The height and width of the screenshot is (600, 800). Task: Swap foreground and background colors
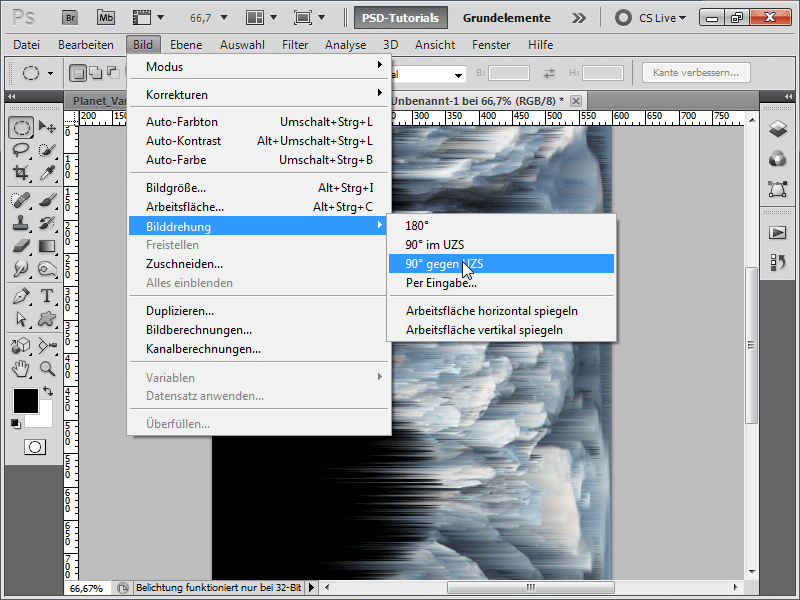point(48,391)
